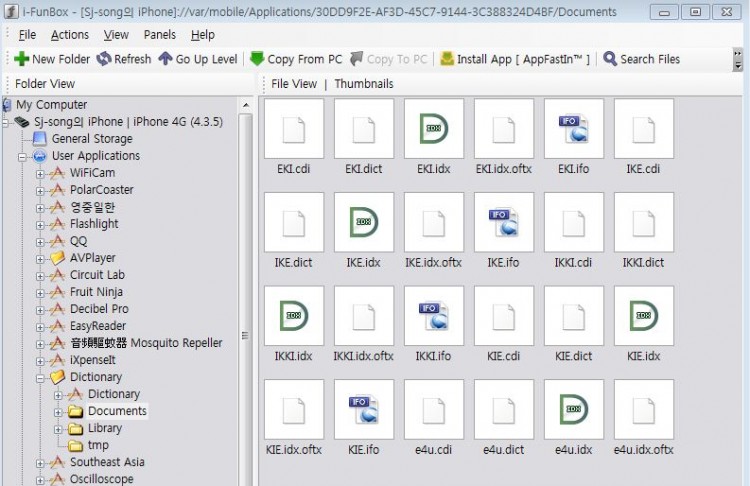Expand the Library folder node
The image size is (750, 486).
click(x=58, y=428)
